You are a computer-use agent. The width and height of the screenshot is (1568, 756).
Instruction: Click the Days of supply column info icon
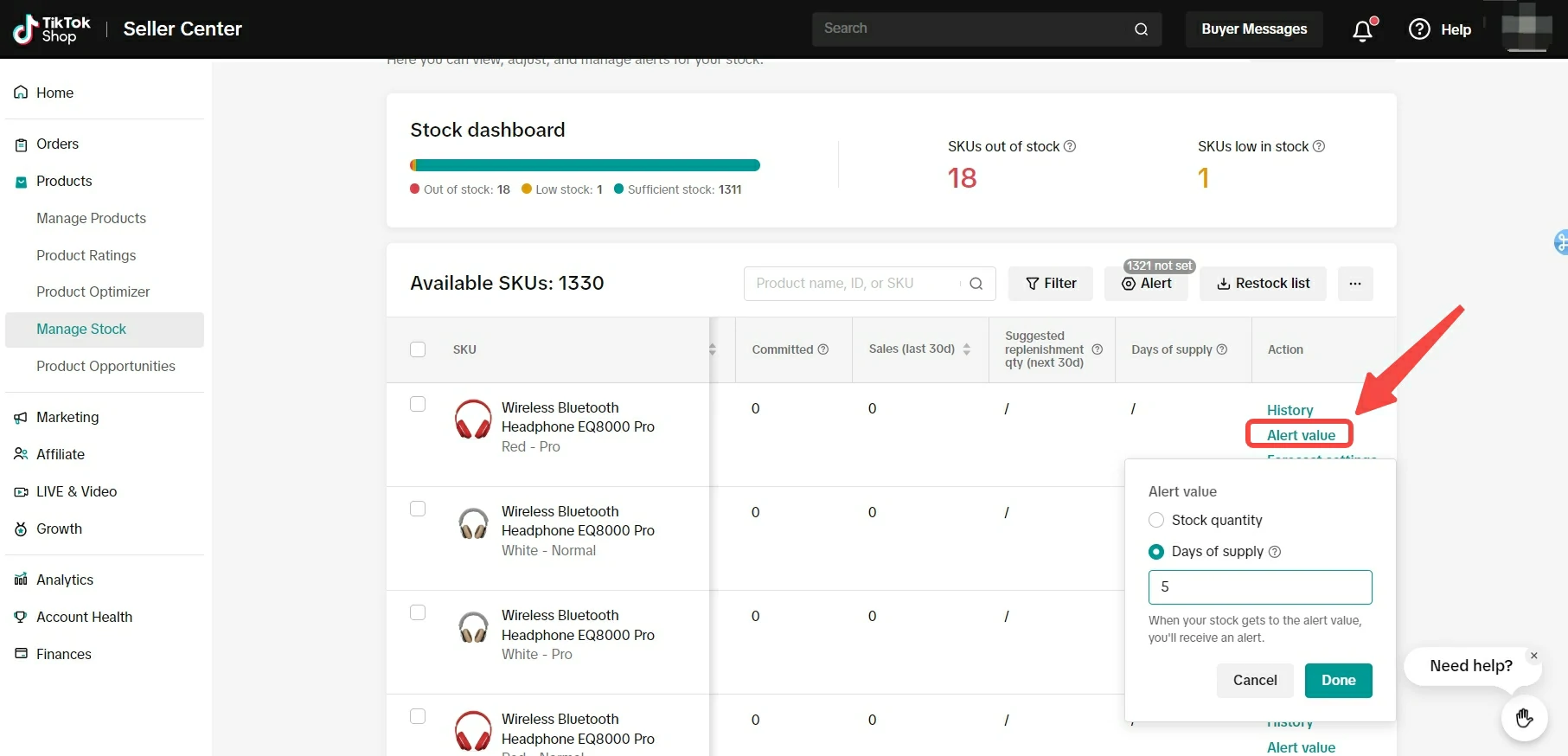pyautogui.click(x=1222, y=349)
